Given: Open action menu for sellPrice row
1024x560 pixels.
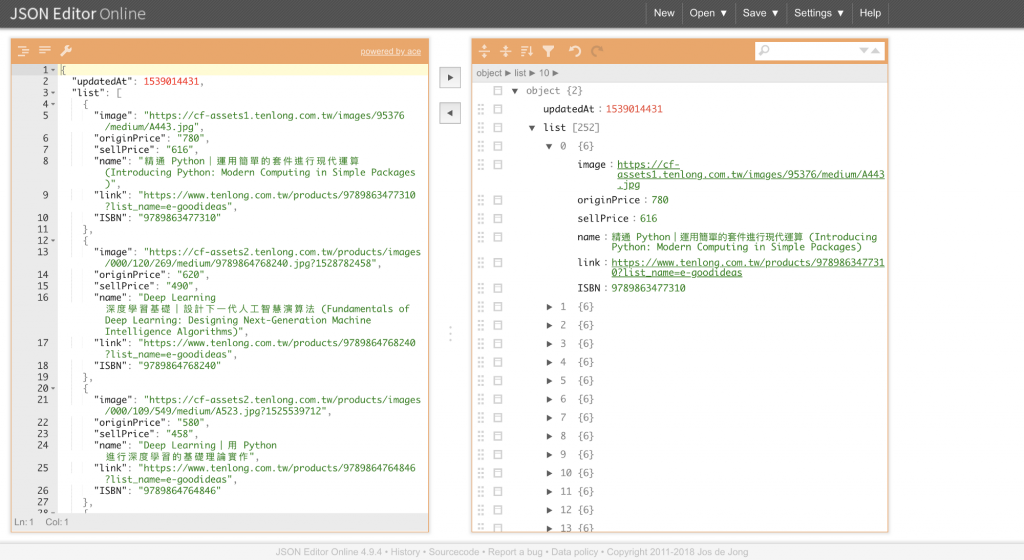Looking at the screenshot, I should tap(498, 219).
